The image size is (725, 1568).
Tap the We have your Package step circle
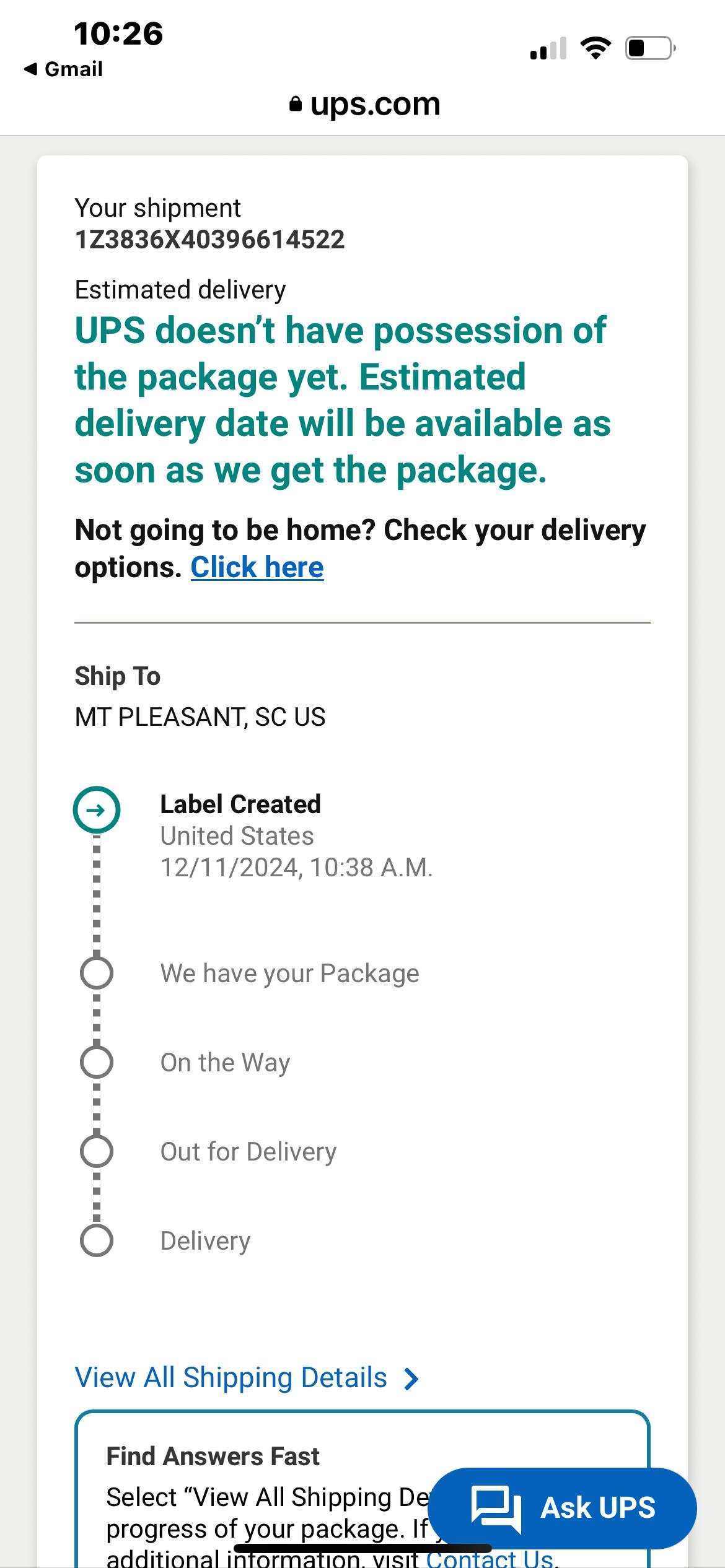[97, 972]
